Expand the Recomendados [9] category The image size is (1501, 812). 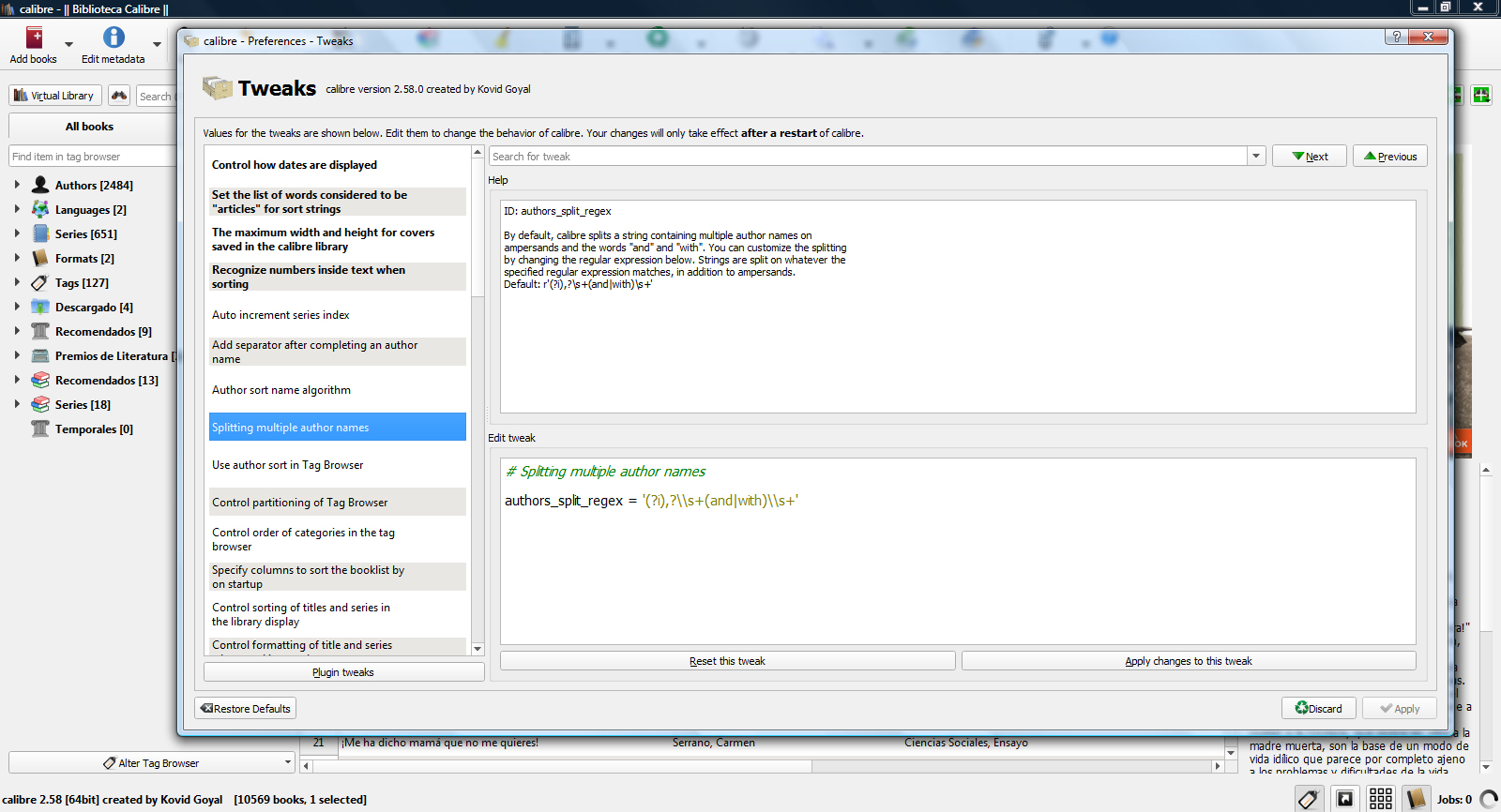pyautogui.click(x=17, y=331)
